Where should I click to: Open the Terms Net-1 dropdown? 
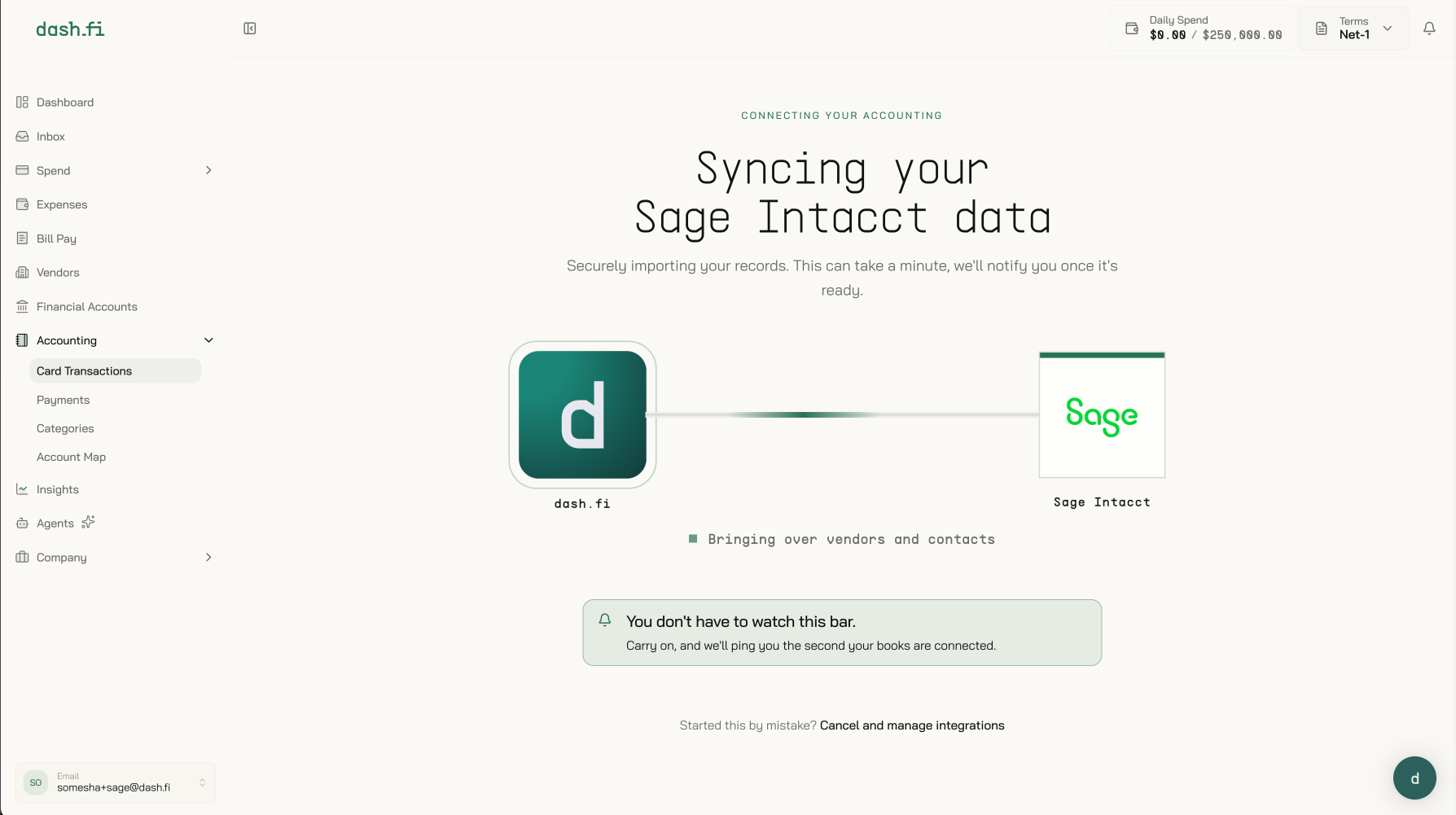click(1354, 28)
